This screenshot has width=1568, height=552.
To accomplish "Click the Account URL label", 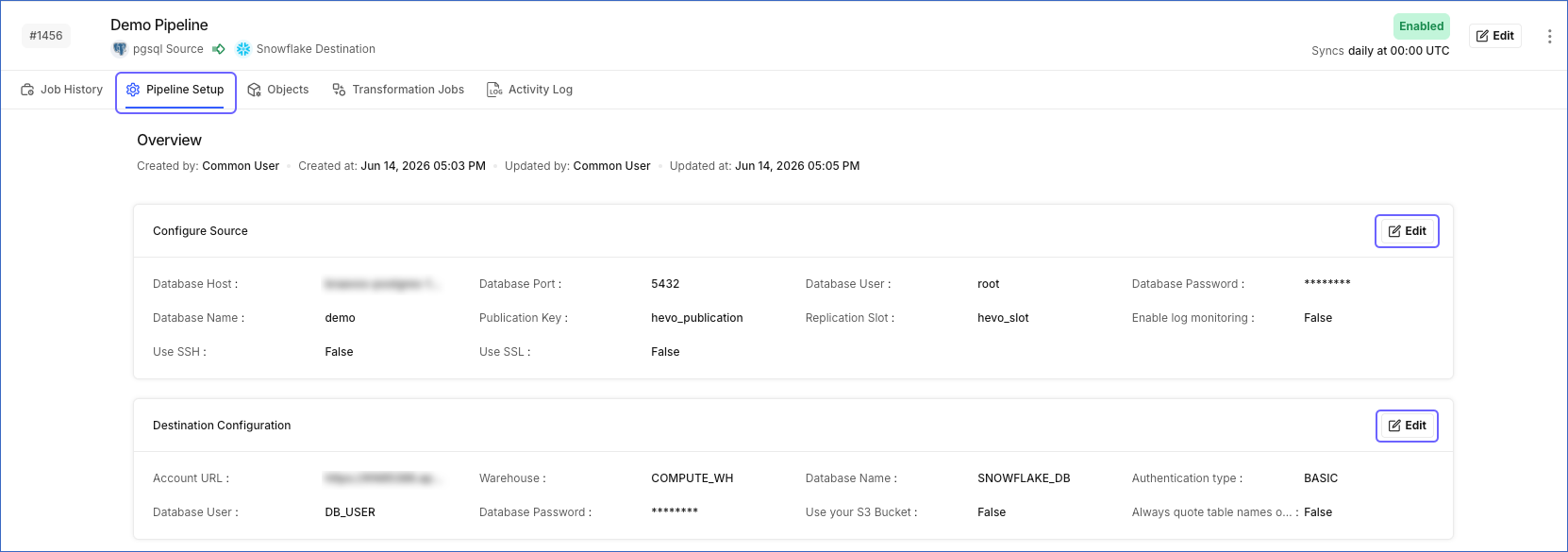I will [191, 478].
